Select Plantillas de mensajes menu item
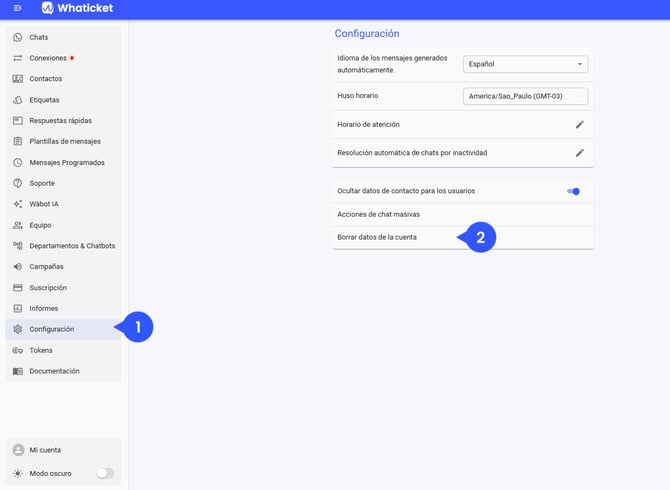Viewport: 670px width, 490px height. click(64, 141)
